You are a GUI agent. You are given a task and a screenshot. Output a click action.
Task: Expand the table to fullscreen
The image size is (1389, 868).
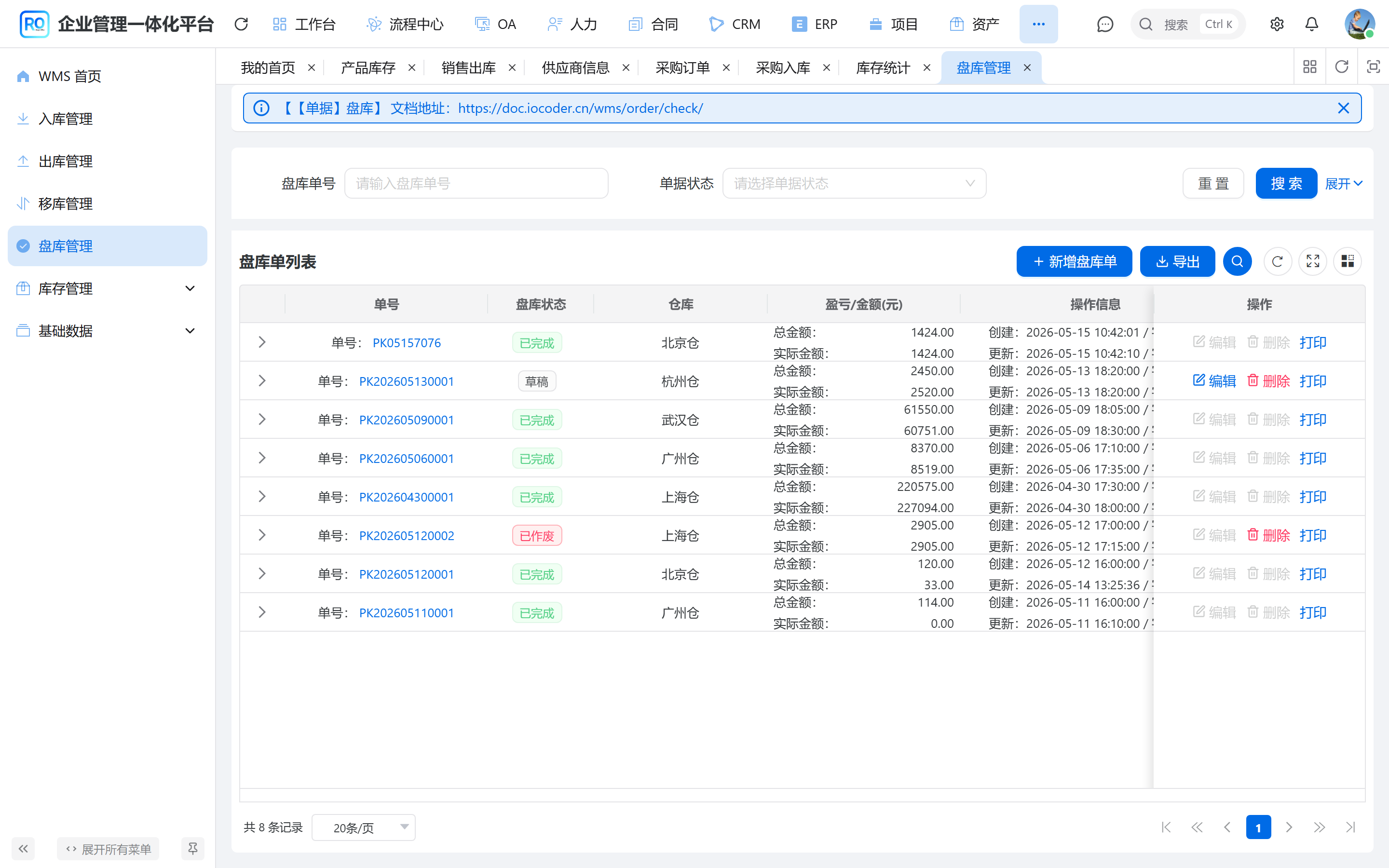coord(1313,262)
